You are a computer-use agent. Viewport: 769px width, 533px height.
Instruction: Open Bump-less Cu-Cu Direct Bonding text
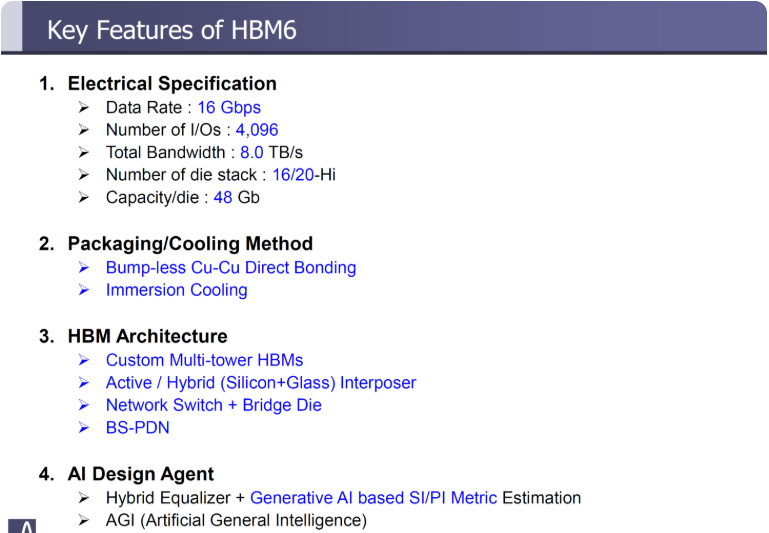231,268
